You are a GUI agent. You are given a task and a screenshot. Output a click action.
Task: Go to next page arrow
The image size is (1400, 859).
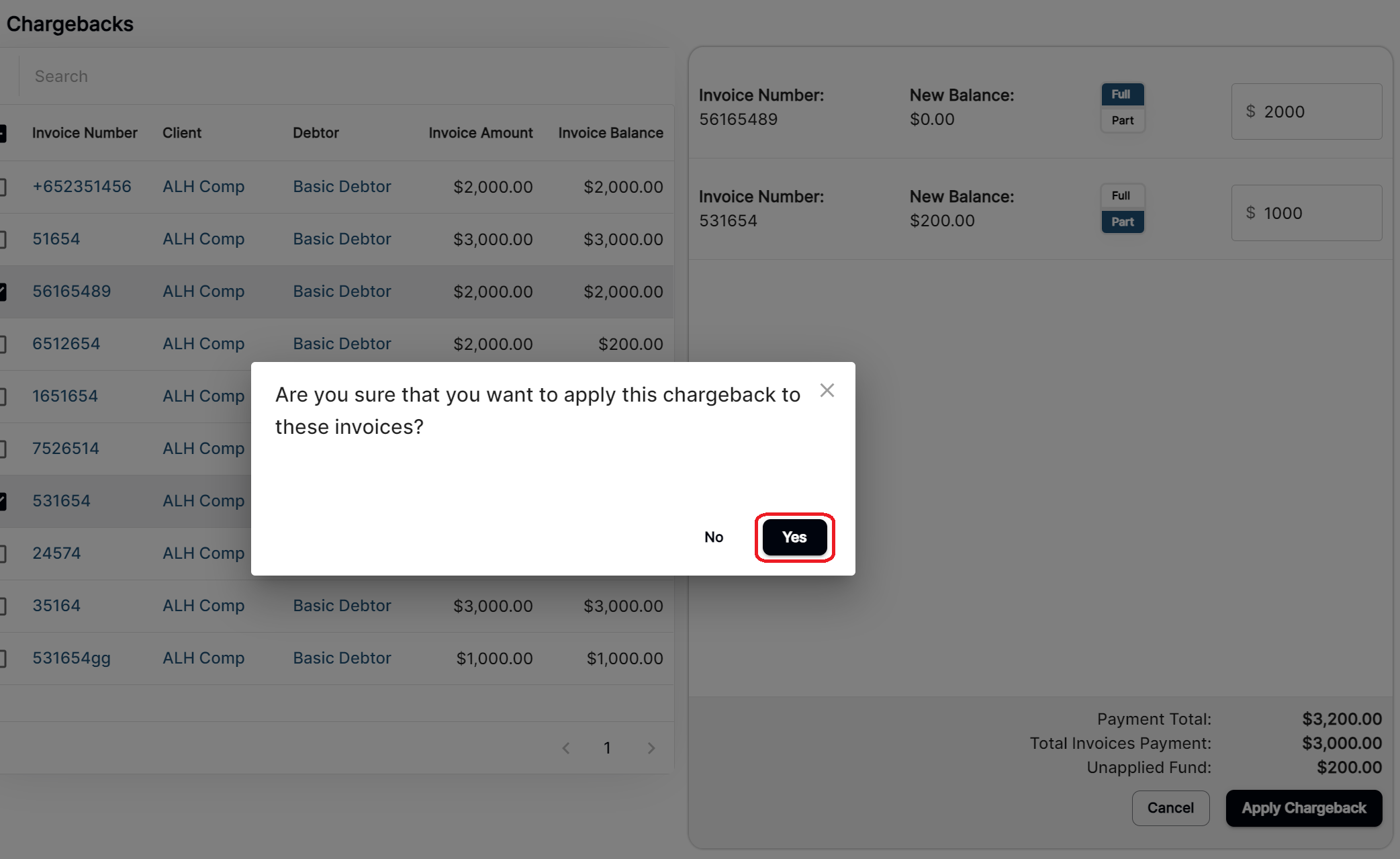point(651,748)
